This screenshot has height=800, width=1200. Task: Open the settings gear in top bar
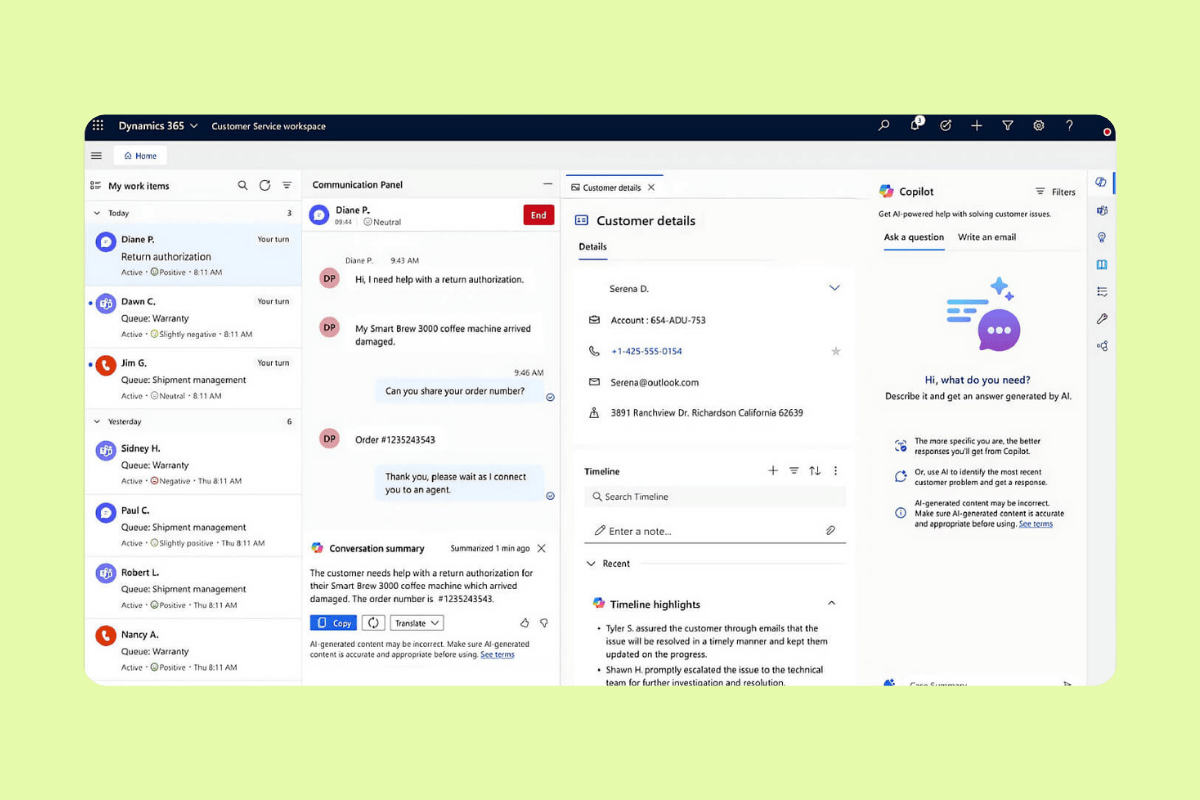click(1039, 126)
